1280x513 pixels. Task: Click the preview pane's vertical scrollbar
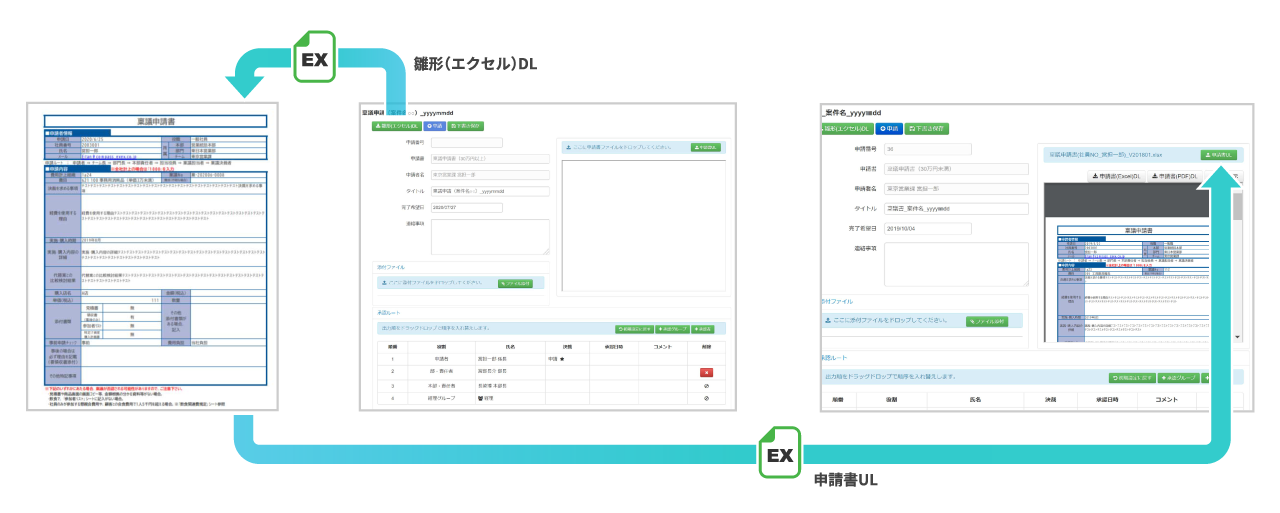click(x=1237, y=260)
